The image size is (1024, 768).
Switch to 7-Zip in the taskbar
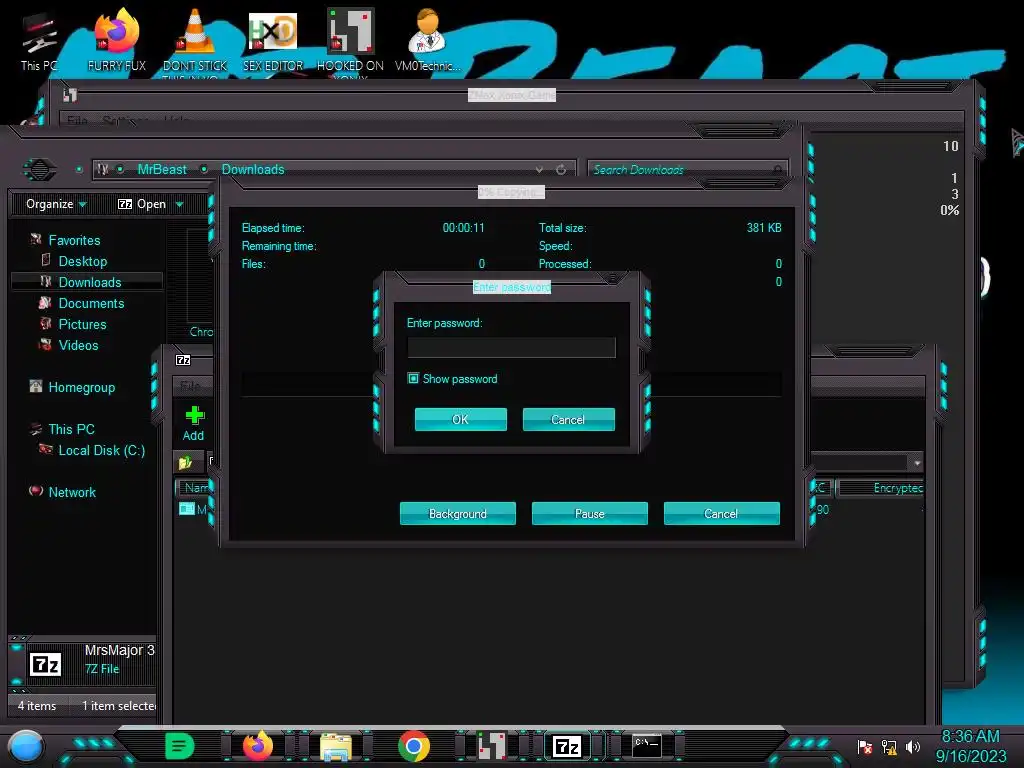[x=566, y=746]
